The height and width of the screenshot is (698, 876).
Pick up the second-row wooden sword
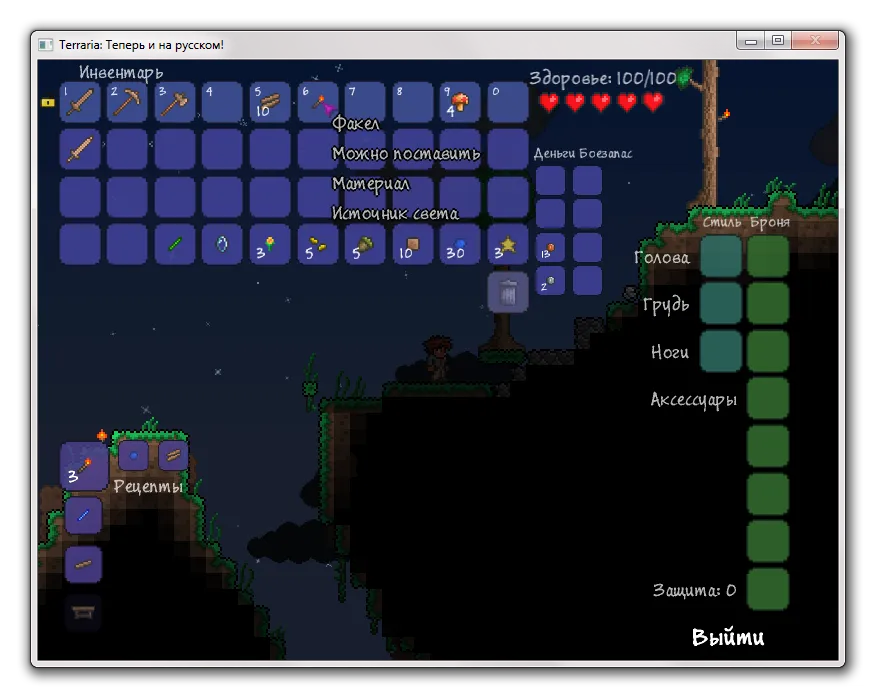tap(80, 150)
